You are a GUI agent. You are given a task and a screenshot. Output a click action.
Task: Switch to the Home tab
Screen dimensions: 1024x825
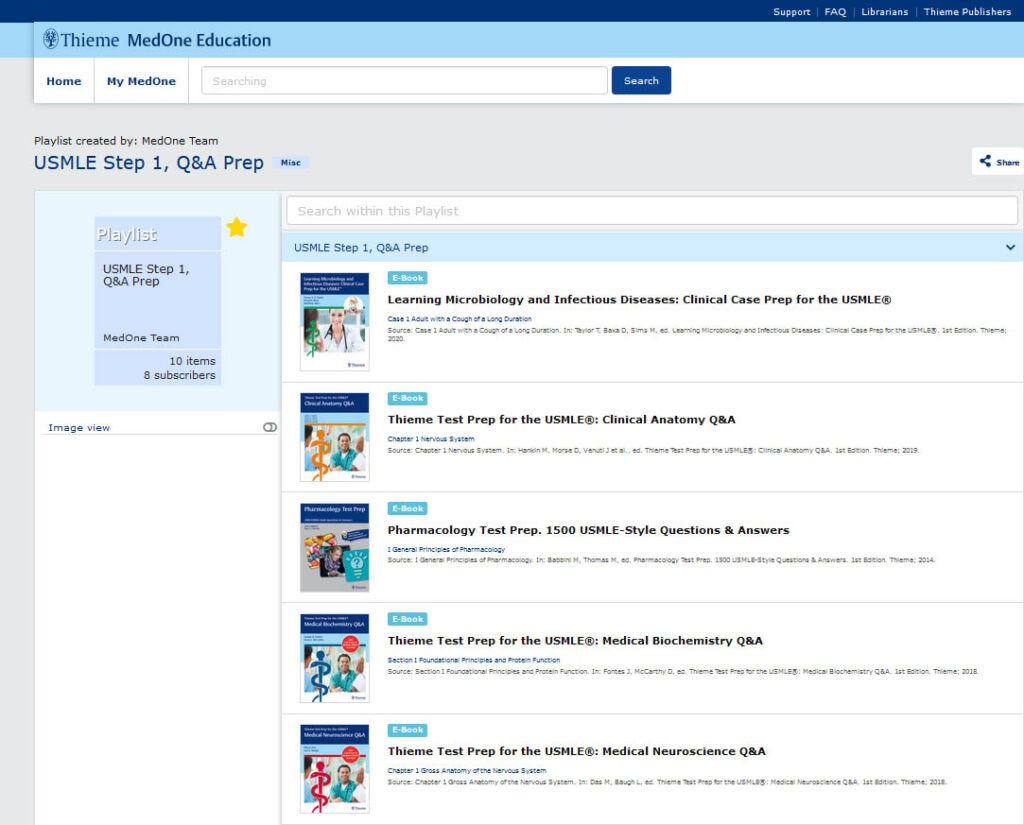click(63, 81)
